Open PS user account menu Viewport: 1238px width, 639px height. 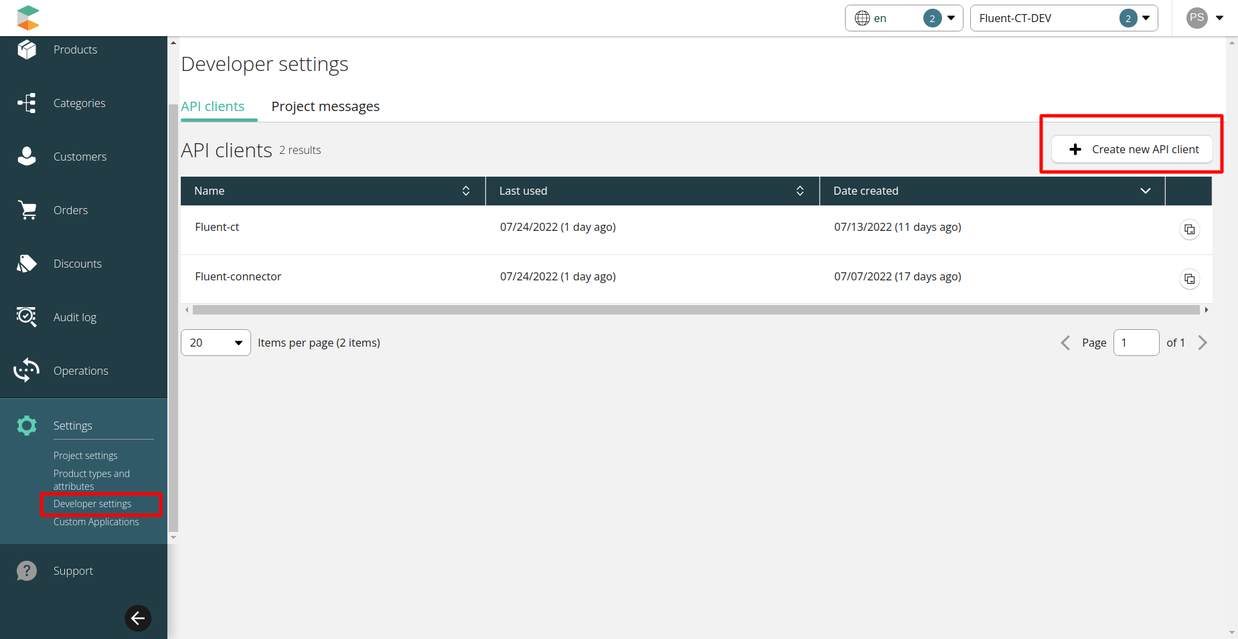point(1204,18)
